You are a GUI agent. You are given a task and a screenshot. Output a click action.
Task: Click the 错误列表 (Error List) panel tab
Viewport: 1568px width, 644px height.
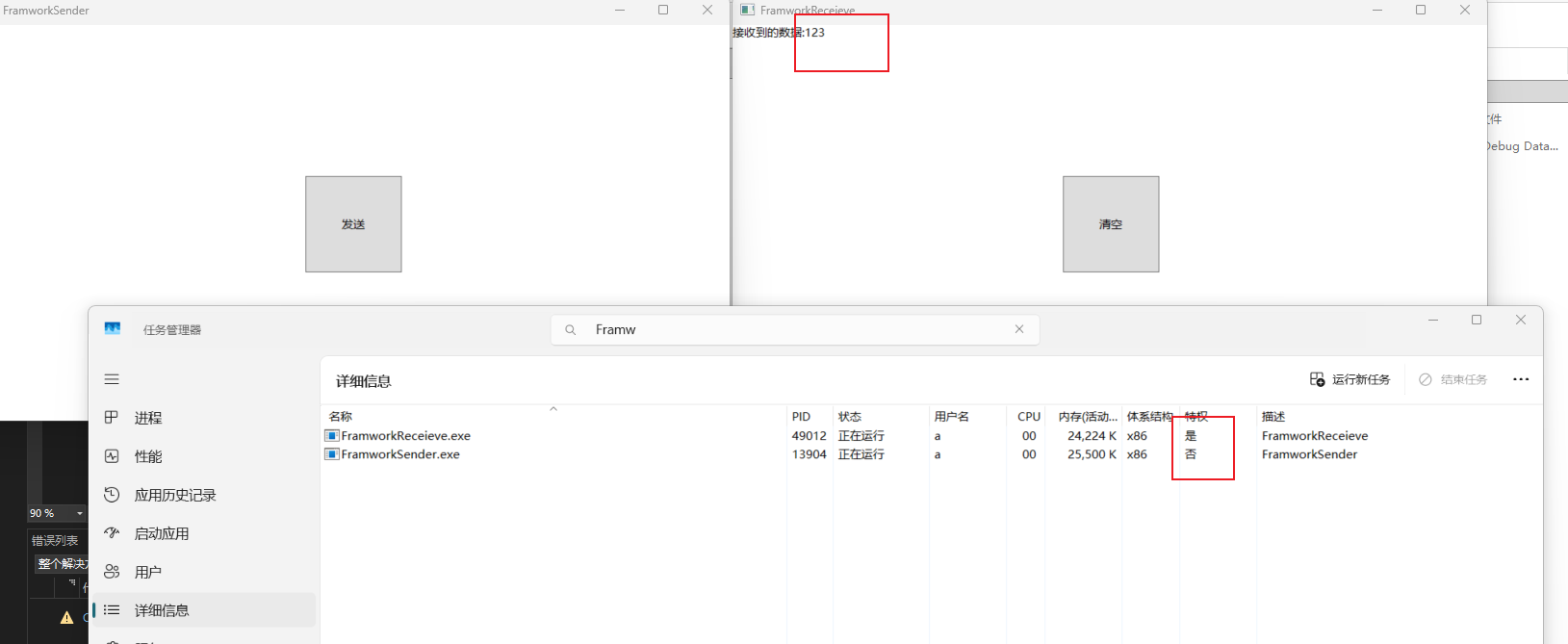[x=55, y=541]
